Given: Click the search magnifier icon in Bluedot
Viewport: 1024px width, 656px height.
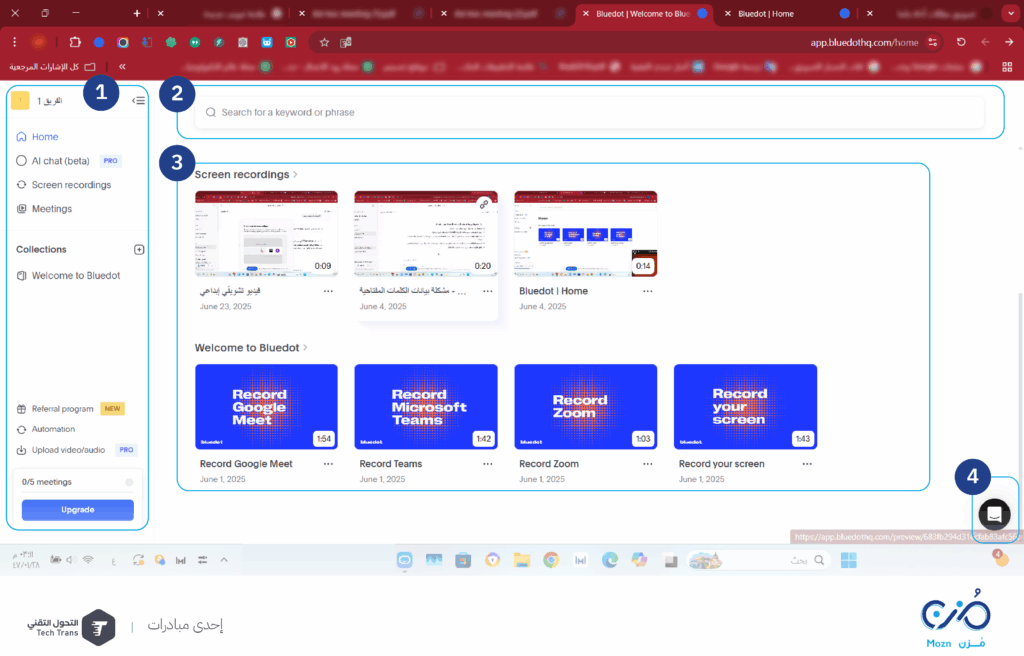Looking at the screenshot, I should coord(211,112).
